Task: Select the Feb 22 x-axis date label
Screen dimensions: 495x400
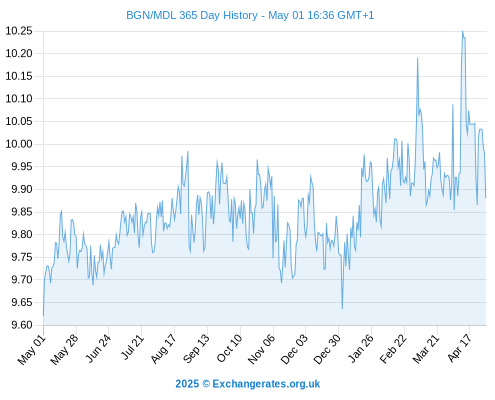Action: [x=393, y=349]
